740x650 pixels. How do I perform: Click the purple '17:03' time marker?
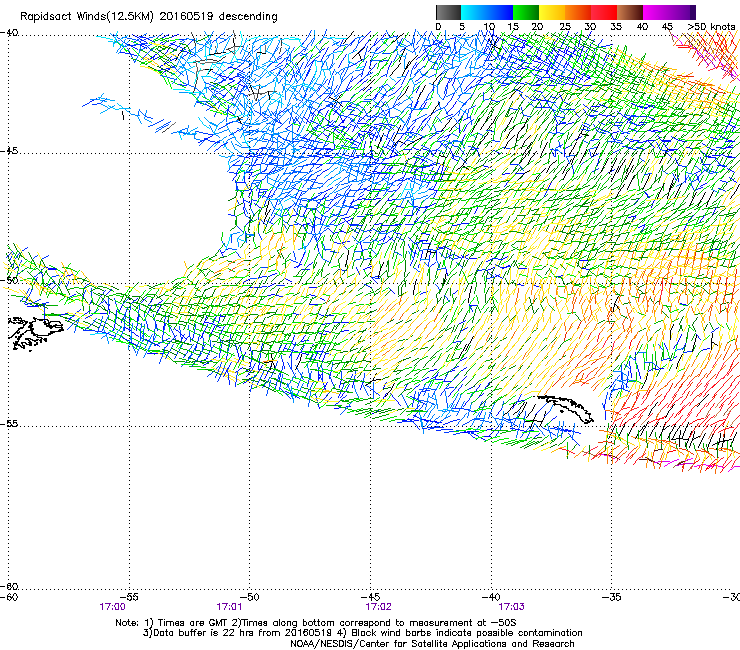pos(512,607)
